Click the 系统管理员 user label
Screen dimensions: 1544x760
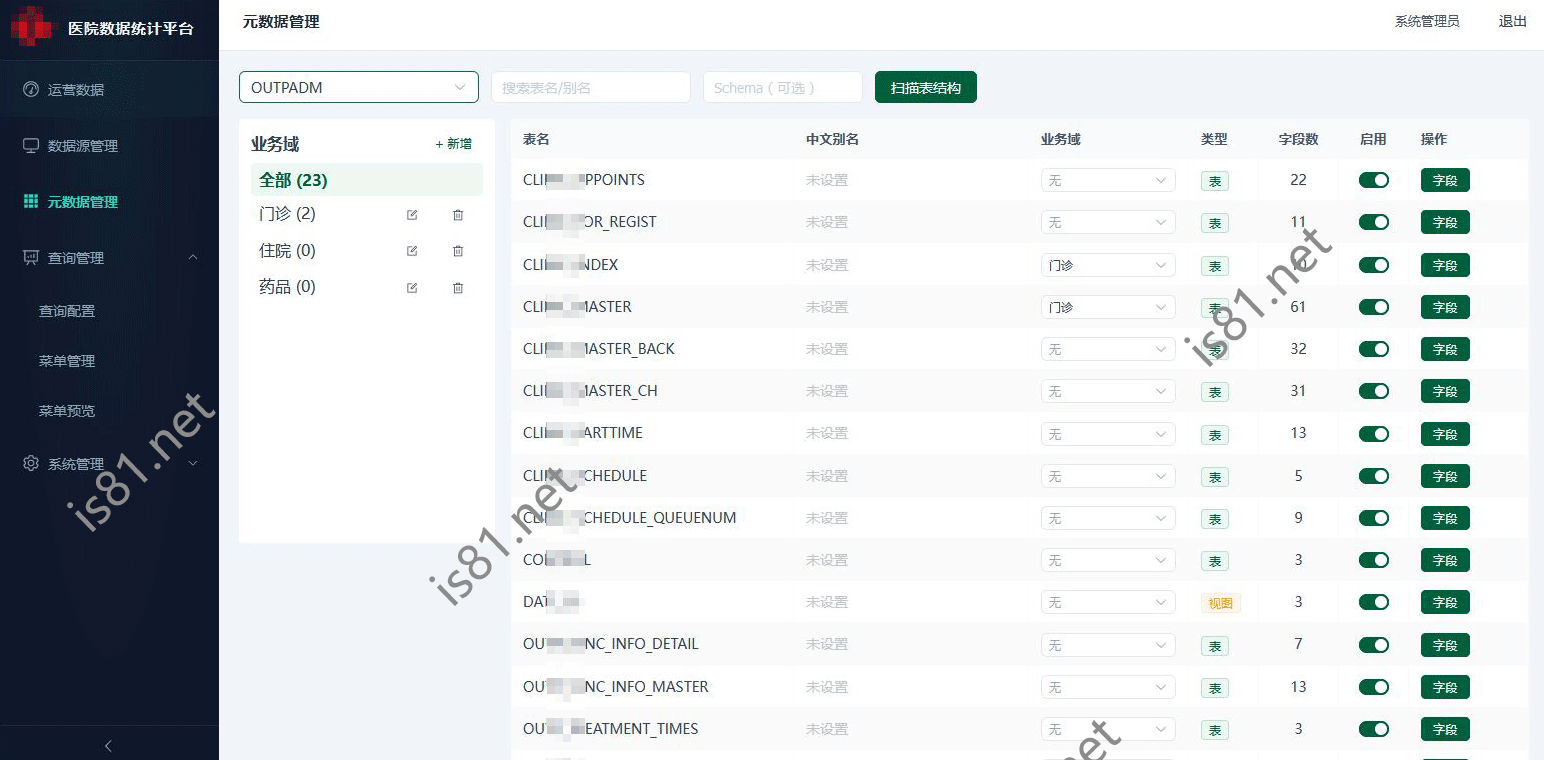click(1427, 21)
